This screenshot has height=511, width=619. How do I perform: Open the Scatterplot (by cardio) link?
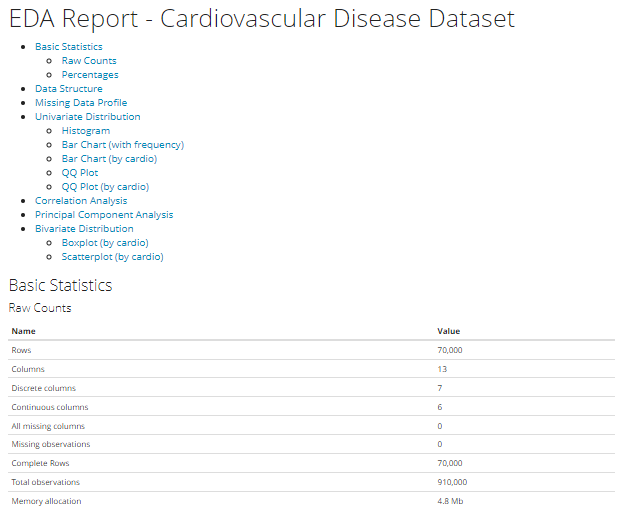[x=112, y=257]
